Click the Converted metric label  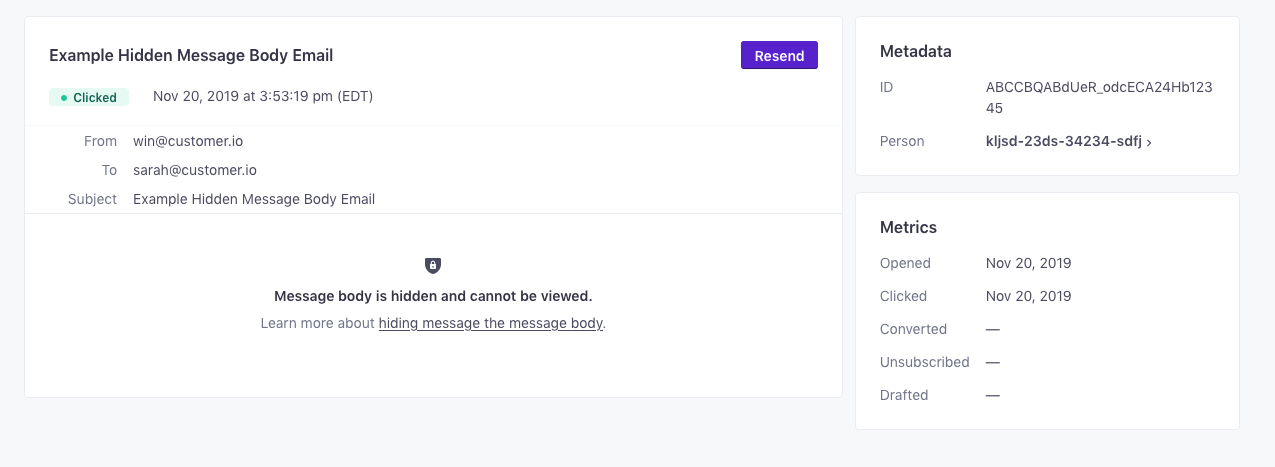(913, 329)
